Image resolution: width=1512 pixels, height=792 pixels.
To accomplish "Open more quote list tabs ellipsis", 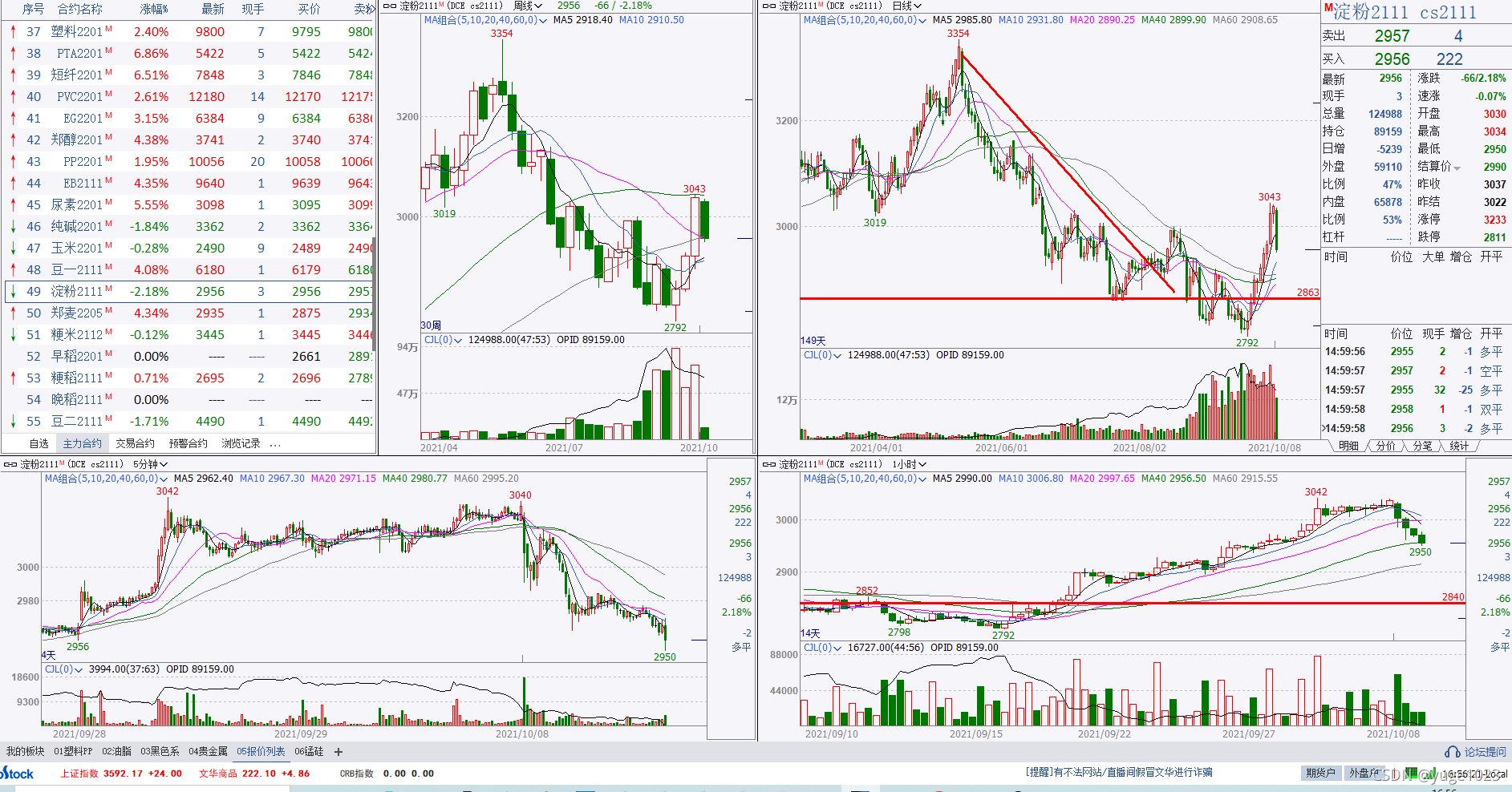I will 275,444.
